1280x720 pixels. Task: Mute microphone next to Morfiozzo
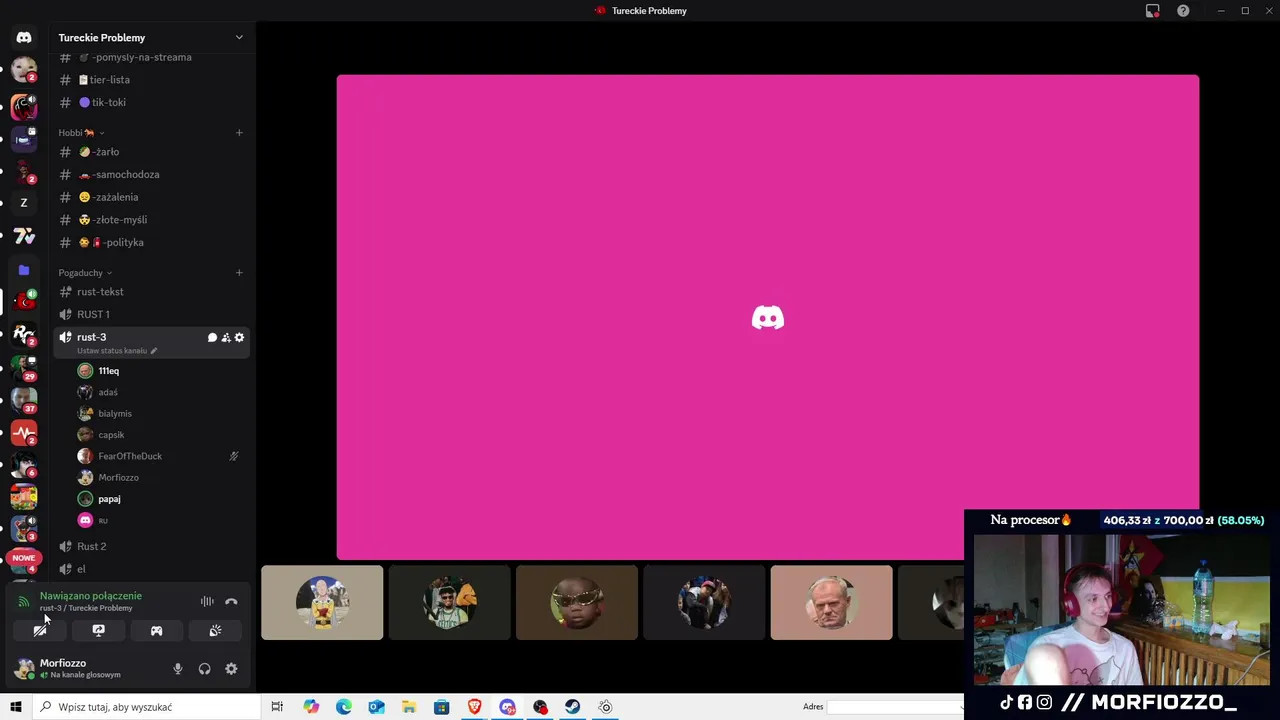pos(178,669)
